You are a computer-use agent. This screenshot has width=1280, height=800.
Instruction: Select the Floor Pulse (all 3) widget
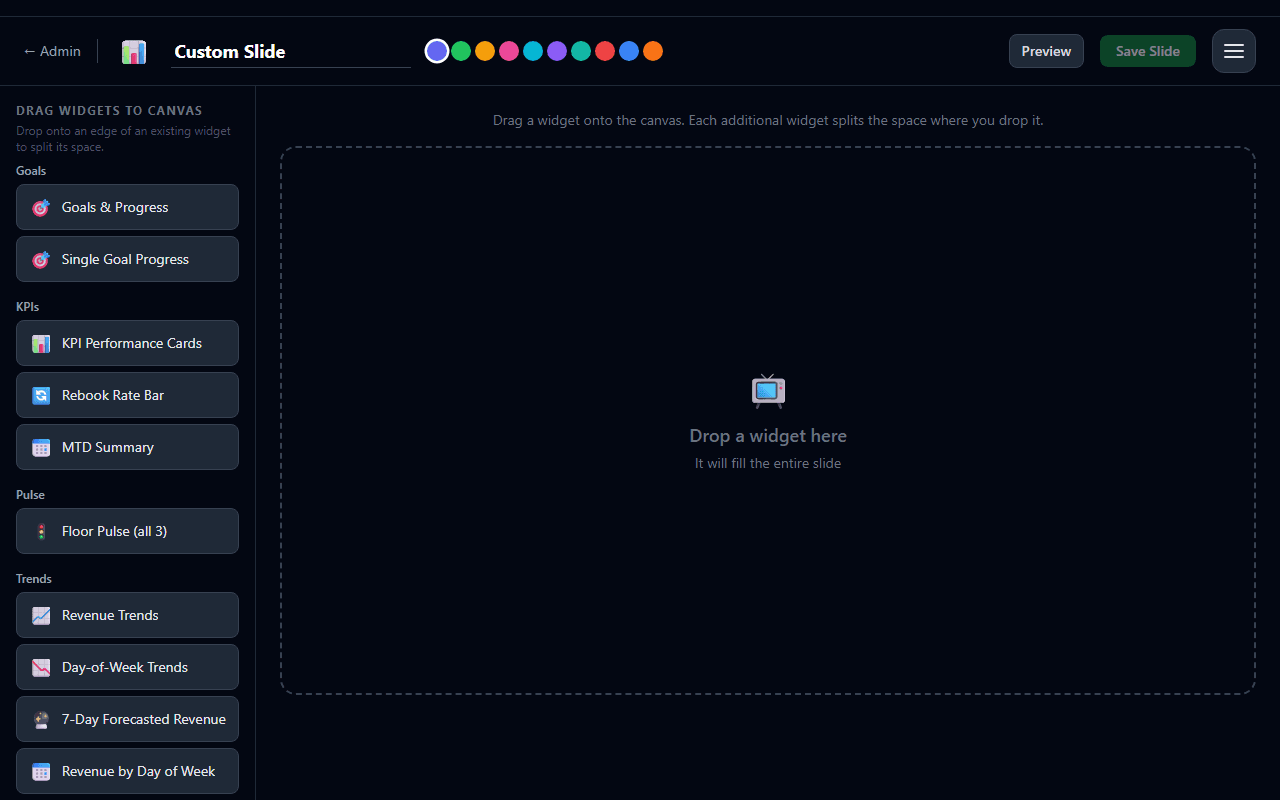(127, 531)
